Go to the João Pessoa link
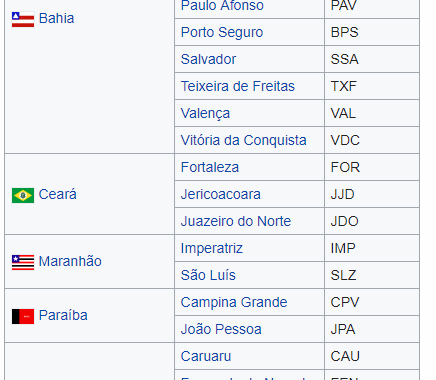Screen dimensions: 436x380 point(221,329)
